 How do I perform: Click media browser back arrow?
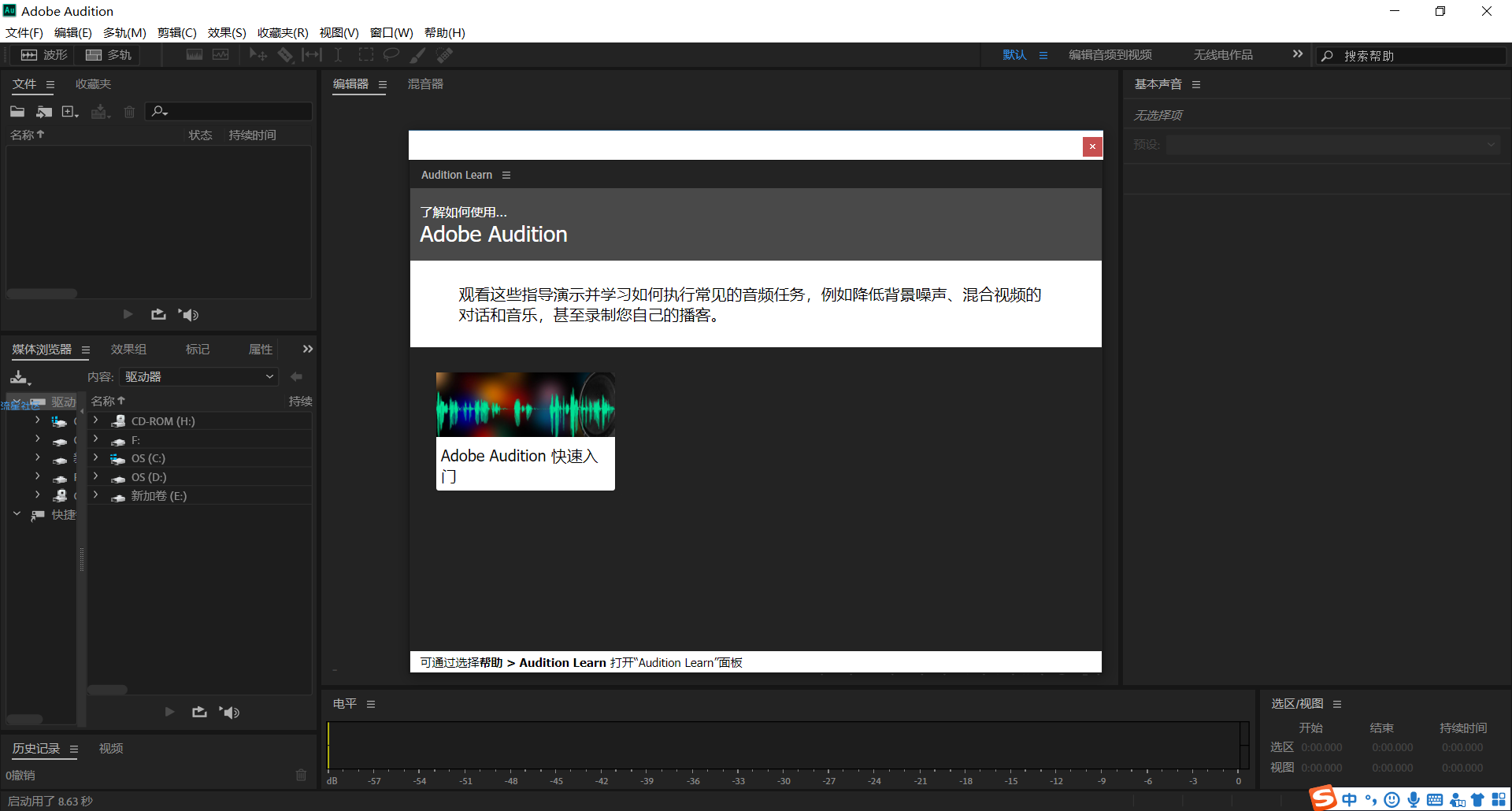point(296,376)
